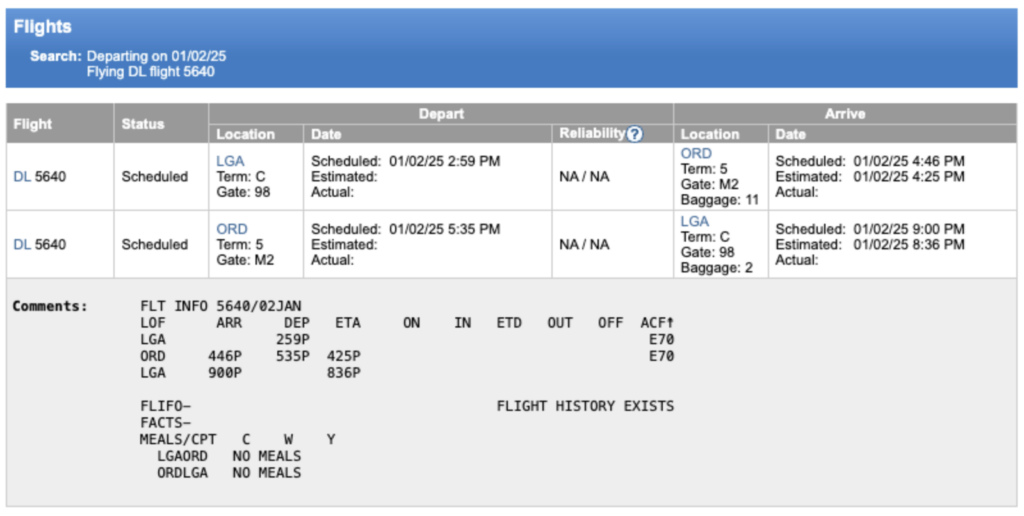Image resolution: width=1024 pixels, height=516 pixels.
Task: Click ORD arrival airport link in first row
Action: click(x=696, y=154)
